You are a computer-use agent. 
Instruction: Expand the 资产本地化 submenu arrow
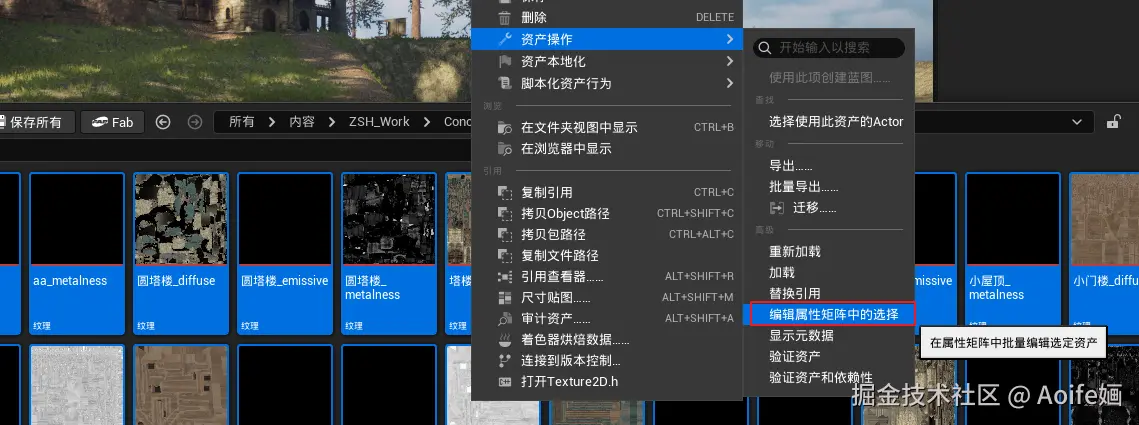click(729, 62)
